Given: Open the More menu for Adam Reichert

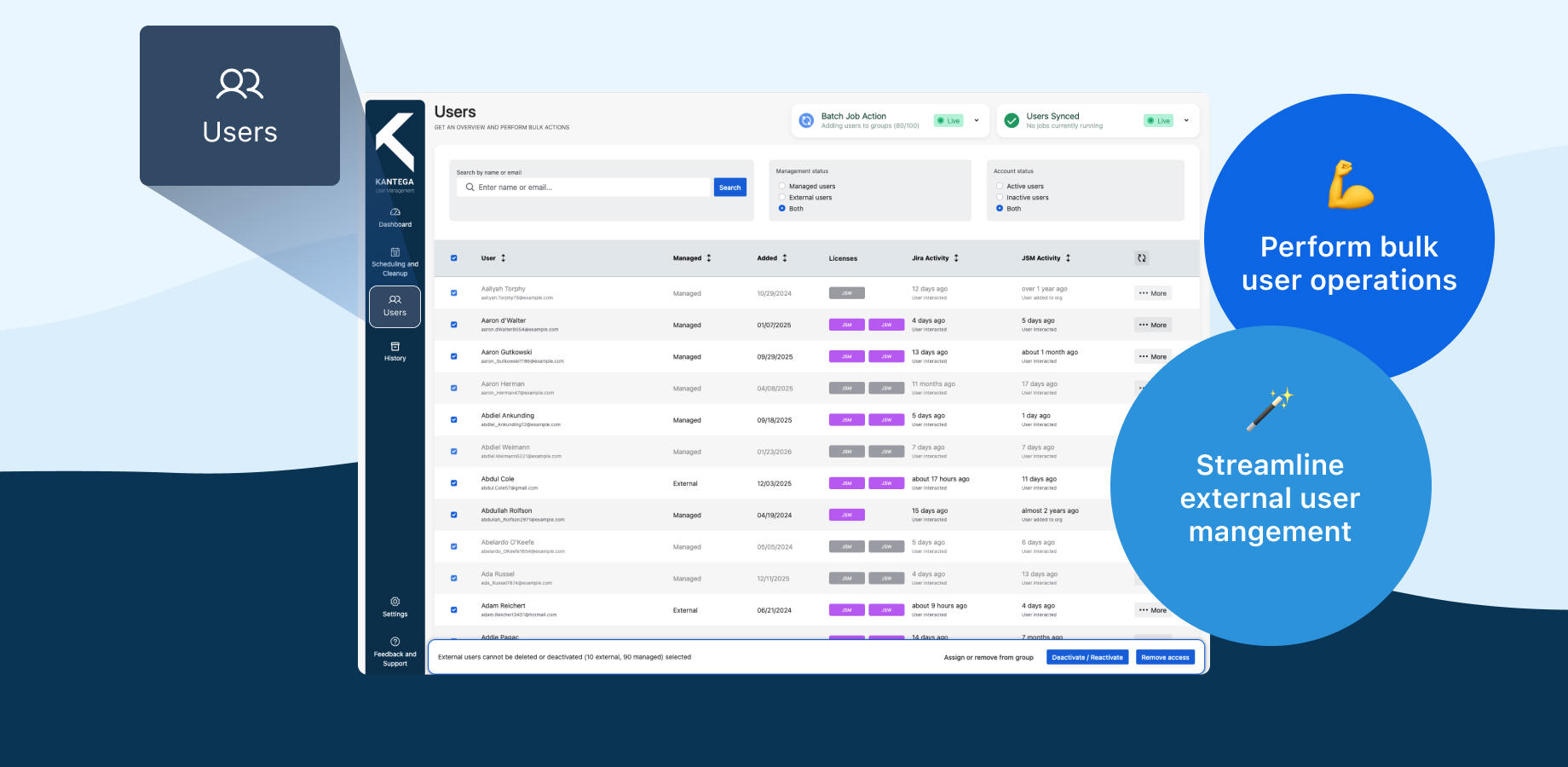Looking at the screenshot, I should click(x=1153, y=610).
